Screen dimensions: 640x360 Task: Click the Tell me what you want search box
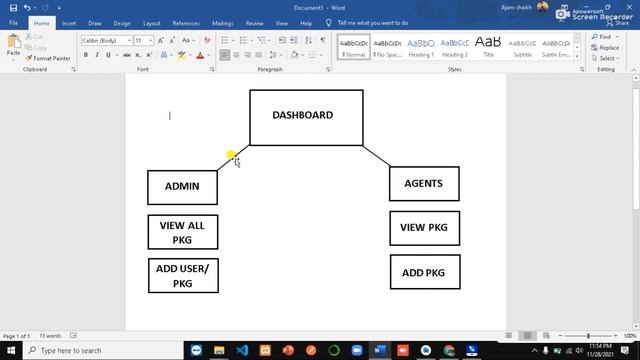(x=372, y=23)
